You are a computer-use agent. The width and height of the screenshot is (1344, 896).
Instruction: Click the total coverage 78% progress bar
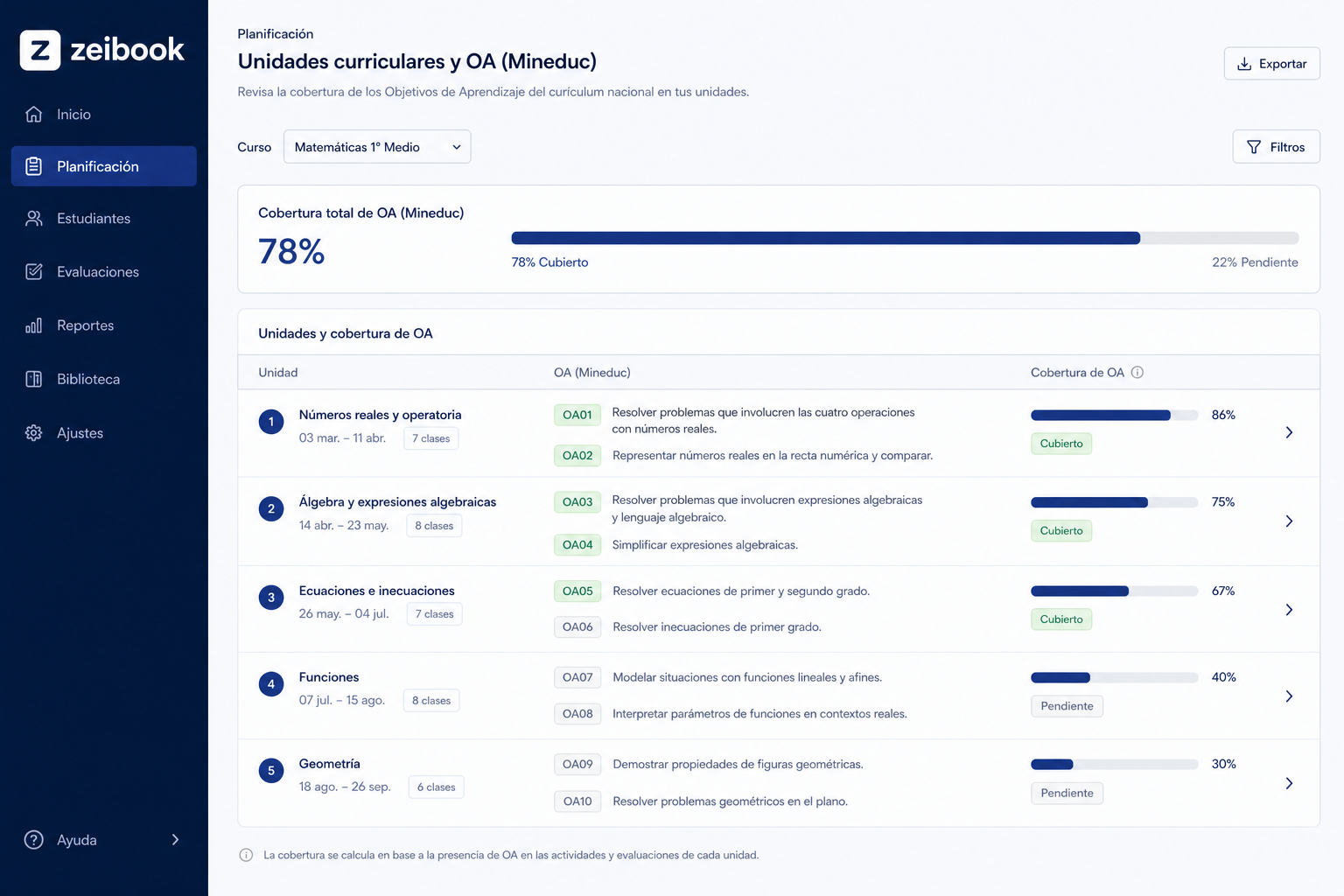pyautogui.click(x=905, y=238)
